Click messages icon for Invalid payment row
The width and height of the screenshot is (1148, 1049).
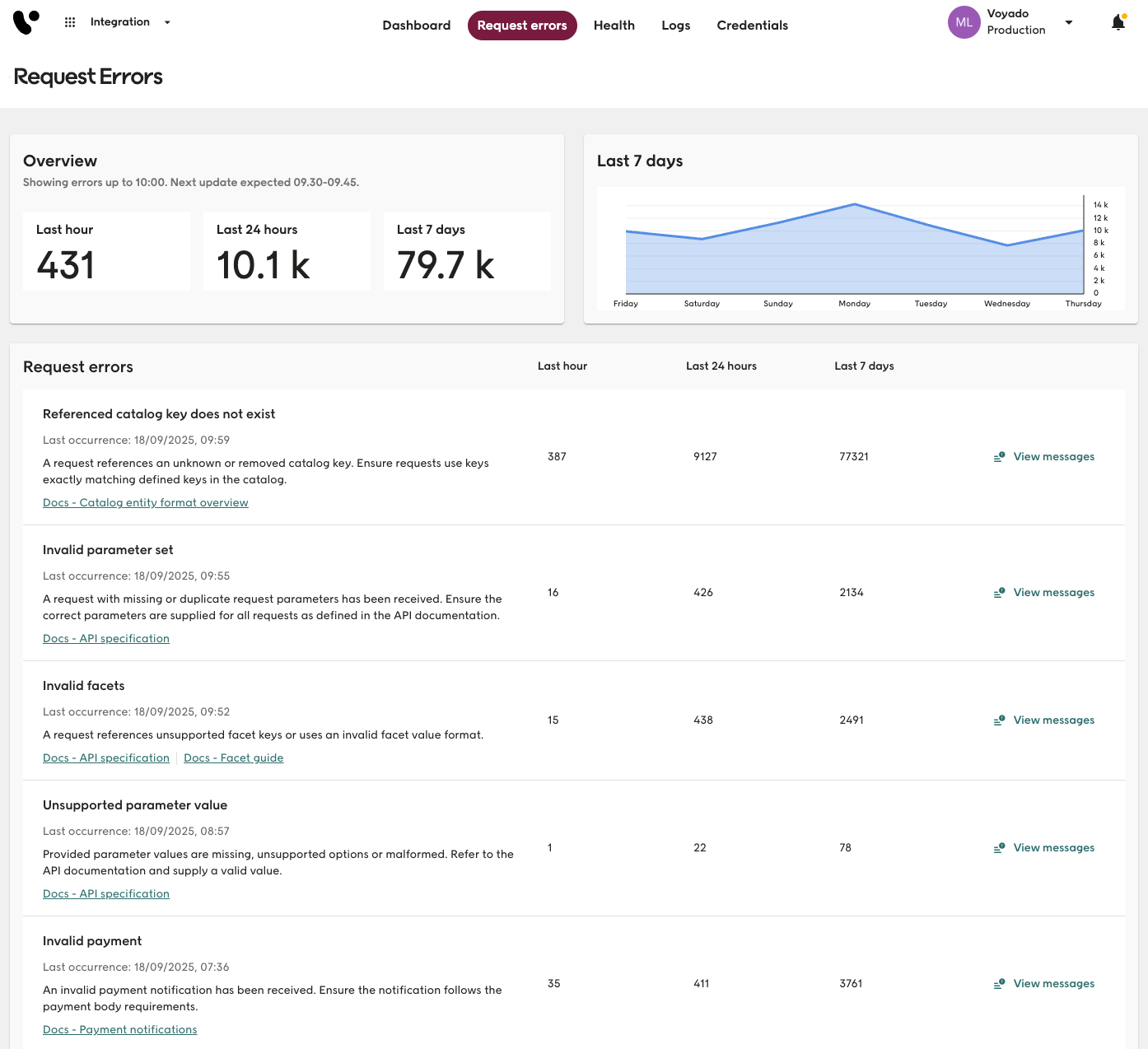click(x=999, y=984)
